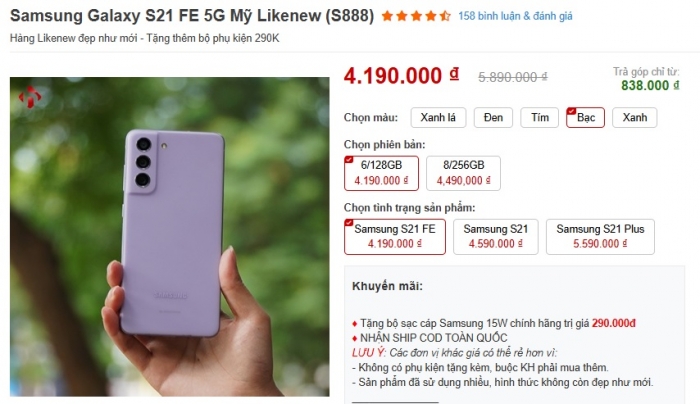
Task: Switch to the 8/256GB version
Action: [462, 172]
